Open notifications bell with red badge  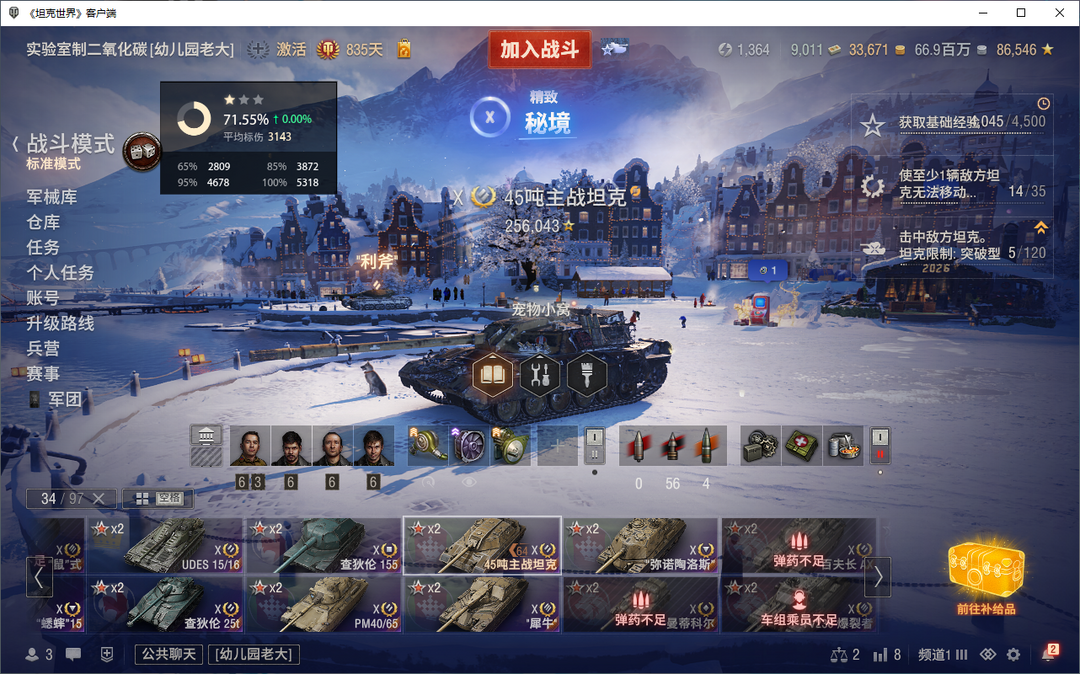click(x=1049, y=653)
